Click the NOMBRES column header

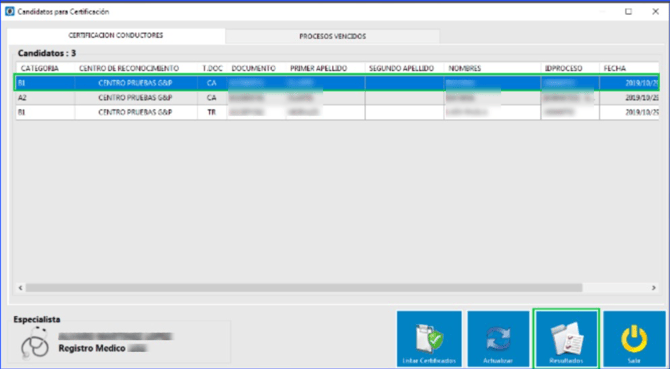[492, 68]
